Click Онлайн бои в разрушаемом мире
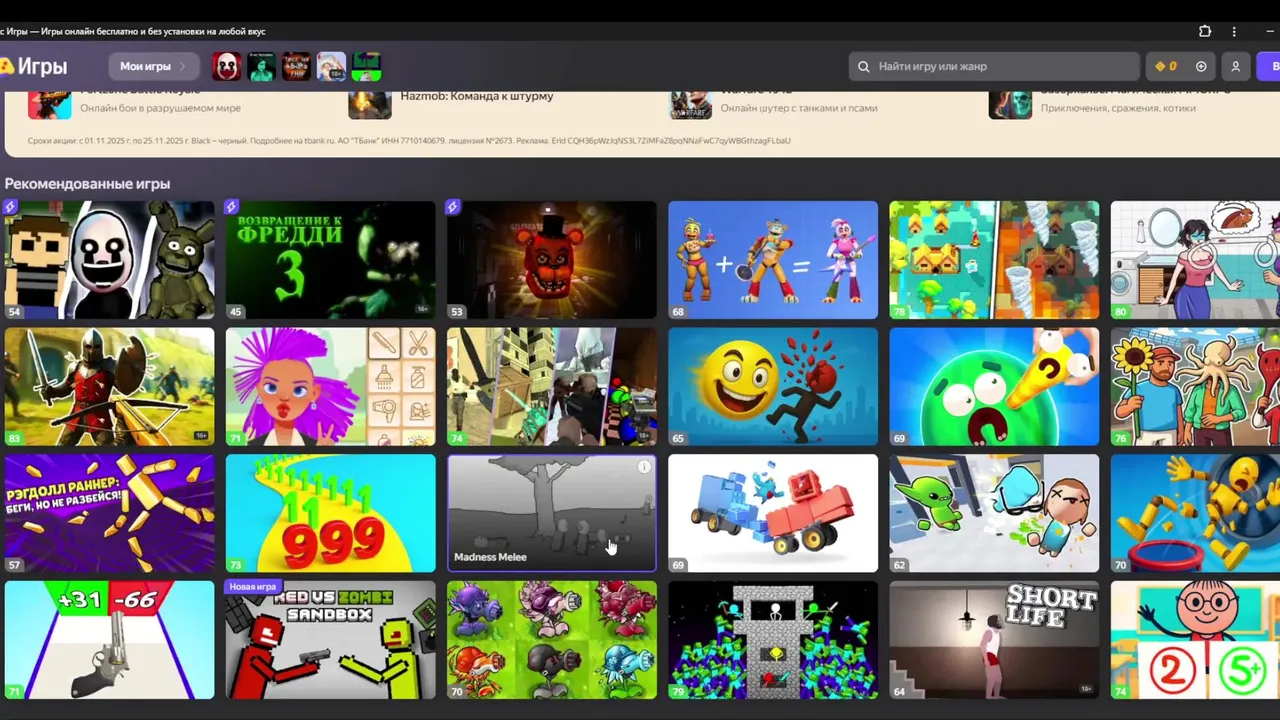 [160, 108]
